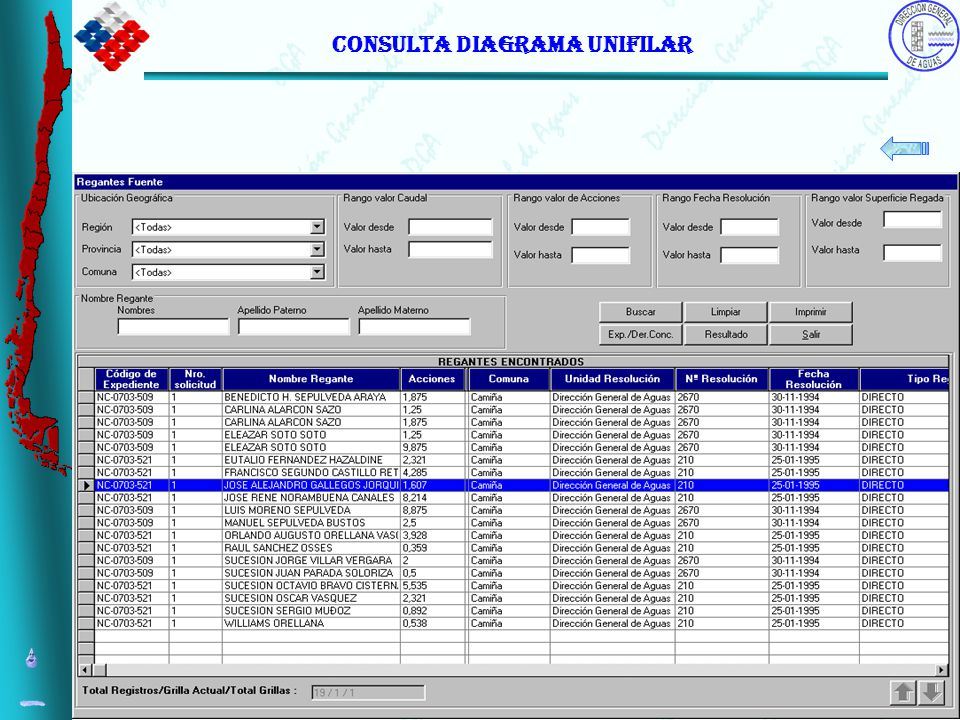Screen dimensions: 960x720
Task: Select row ORLANDO AUGUSTO ORELLANA
Action: pos(514,535)
